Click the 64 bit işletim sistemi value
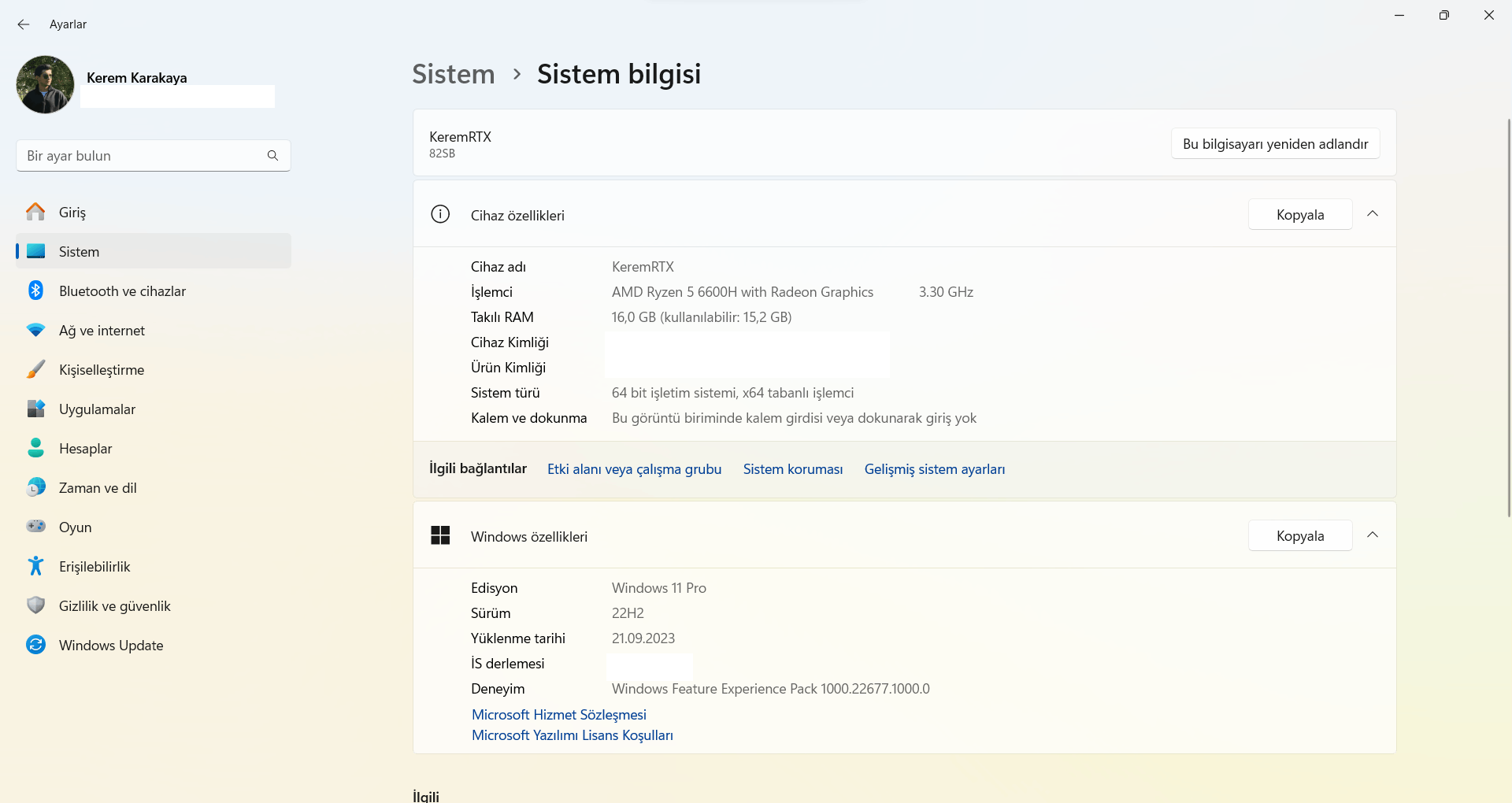Screen dimensions: 1512x803 (x=732, y=393)
